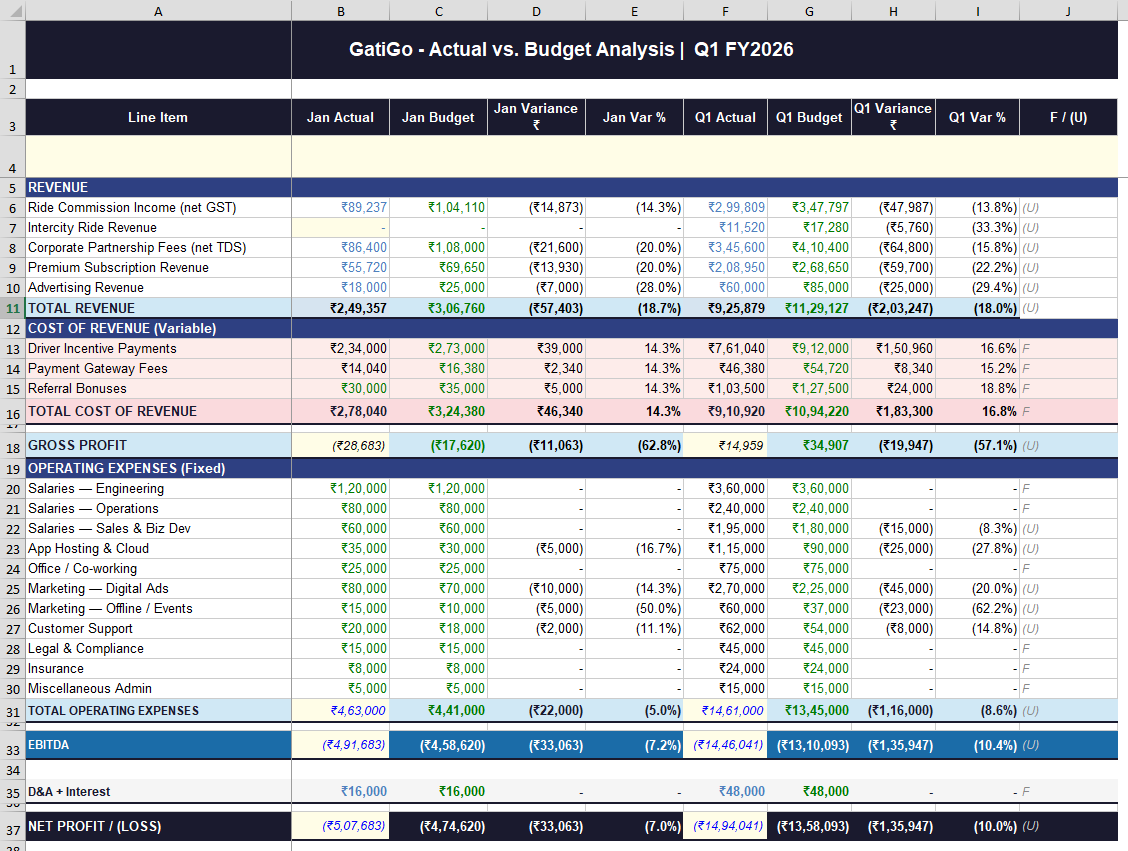The image size is (1128, 851).
Task: Select Driver Incentive Payments Jan Budget cell
Action: click(438, 348)
